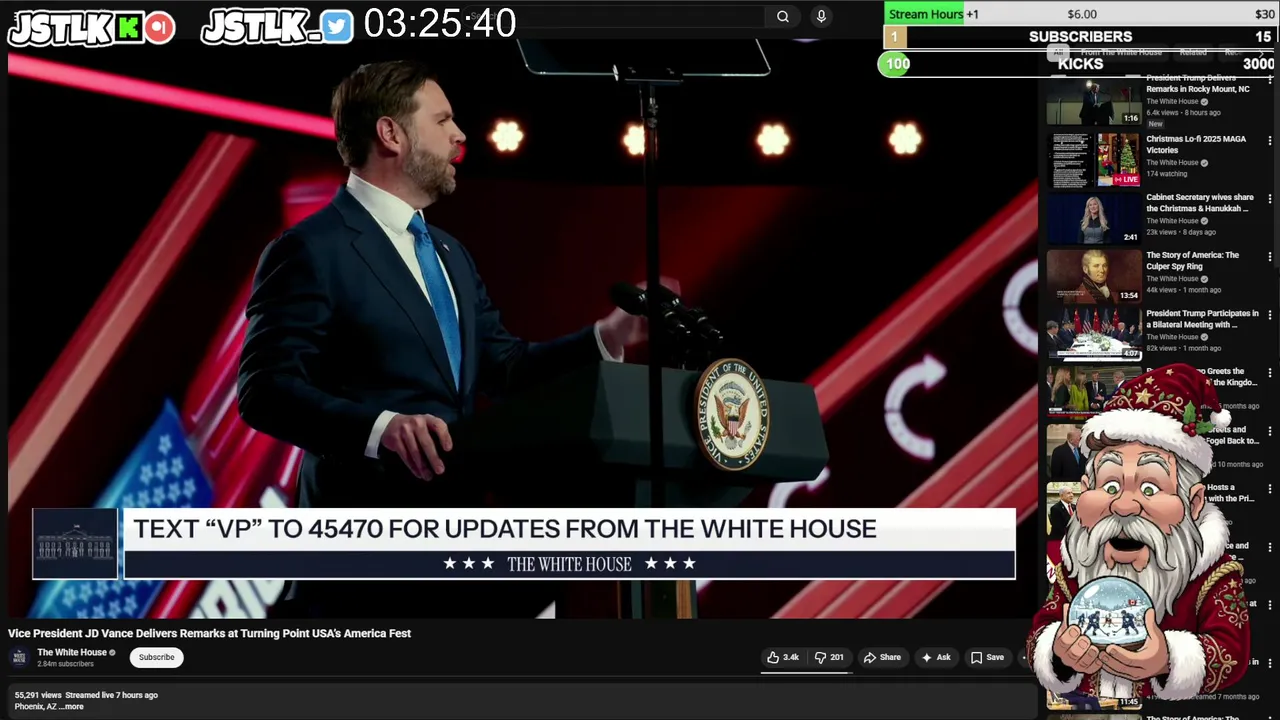Screen dimensions: 1280x720
Task: Click title 'Christmas Lo-fi 2025 MAGA Victories'
Action: tap(1196, 144)
